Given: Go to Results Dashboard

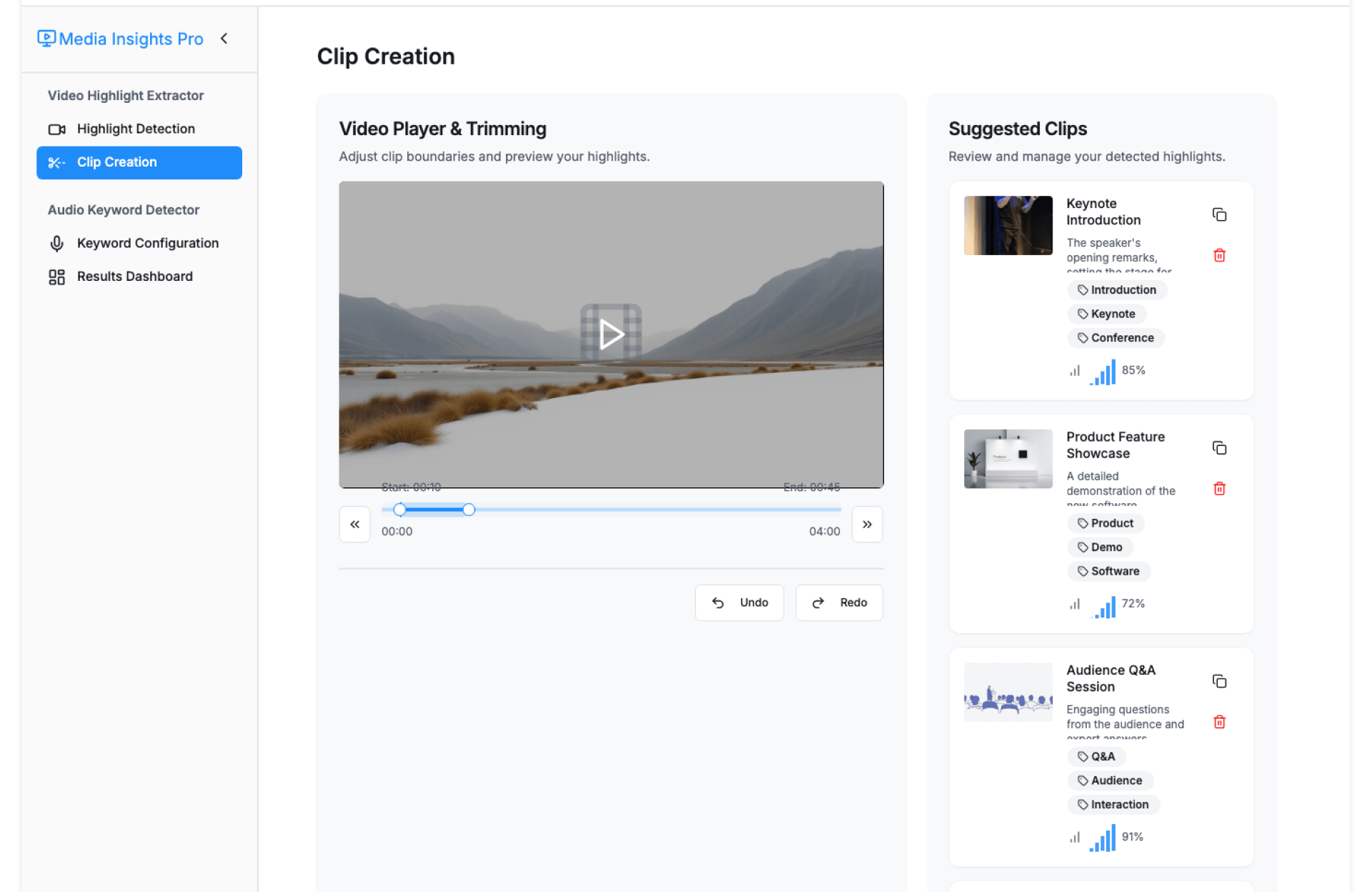Looking at the screenshot, I should [134, 277].
